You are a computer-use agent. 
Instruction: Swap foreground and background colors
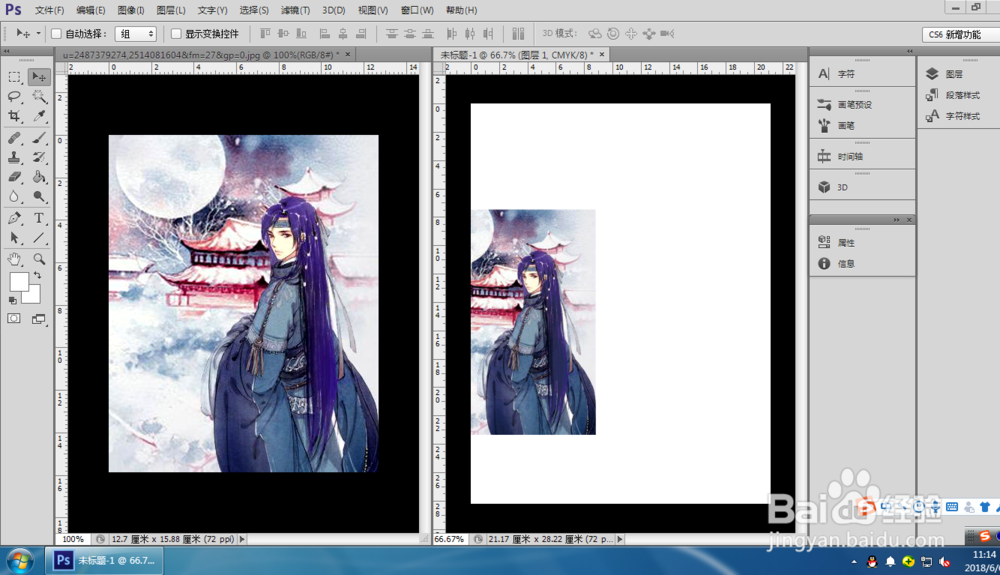click(x=38, y=275)
